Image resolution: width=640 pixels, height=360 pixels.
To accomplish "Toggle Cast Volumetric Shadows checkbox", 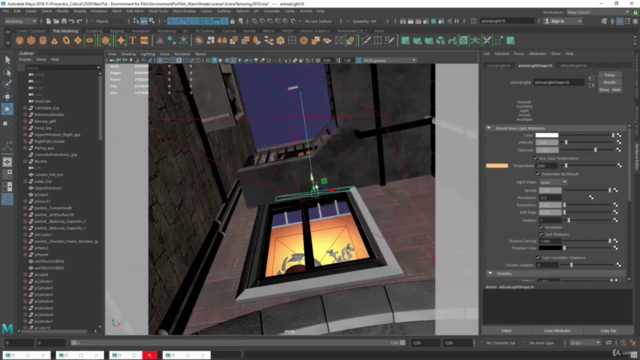I will tap(538, 258).
